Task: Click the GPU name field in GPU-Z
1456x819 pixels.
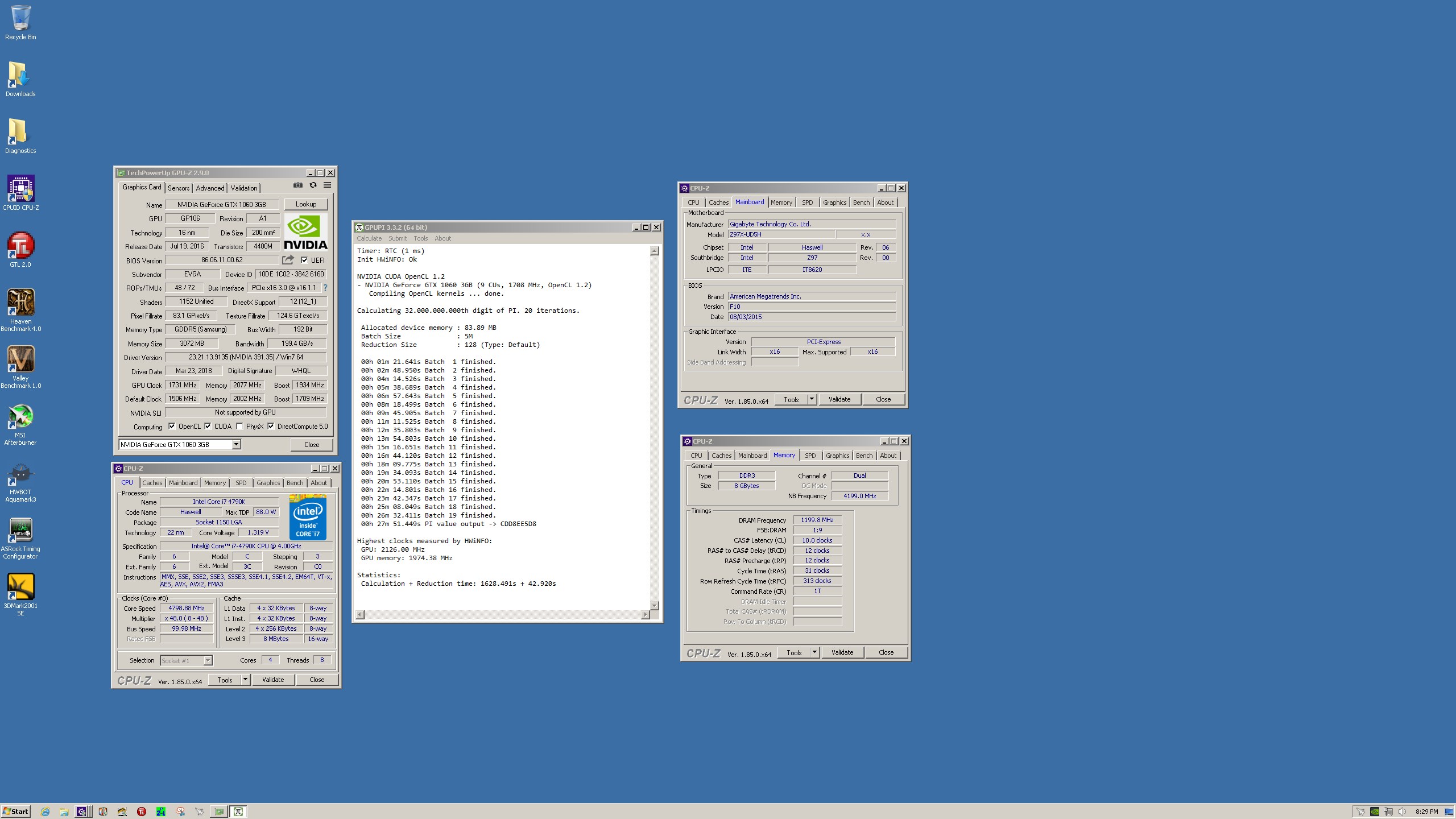Action: click(222, 205)
